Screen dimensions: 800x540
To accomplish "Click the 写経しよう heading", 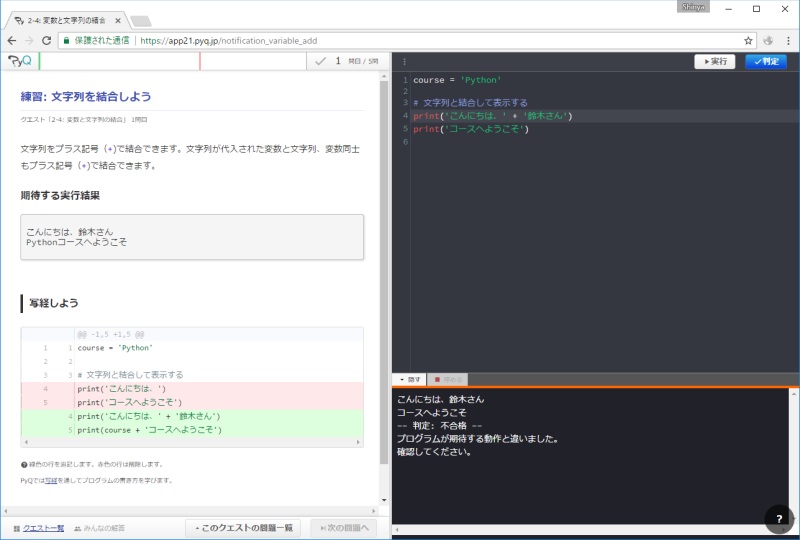I will 54,303.
